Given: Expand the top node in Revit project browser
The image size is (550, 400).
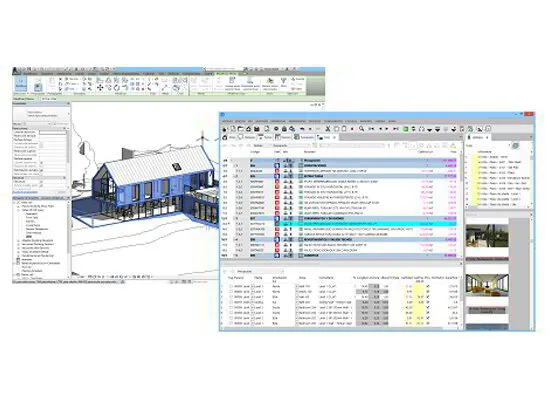Looking at the screenshot, I should tap(15, 202).
